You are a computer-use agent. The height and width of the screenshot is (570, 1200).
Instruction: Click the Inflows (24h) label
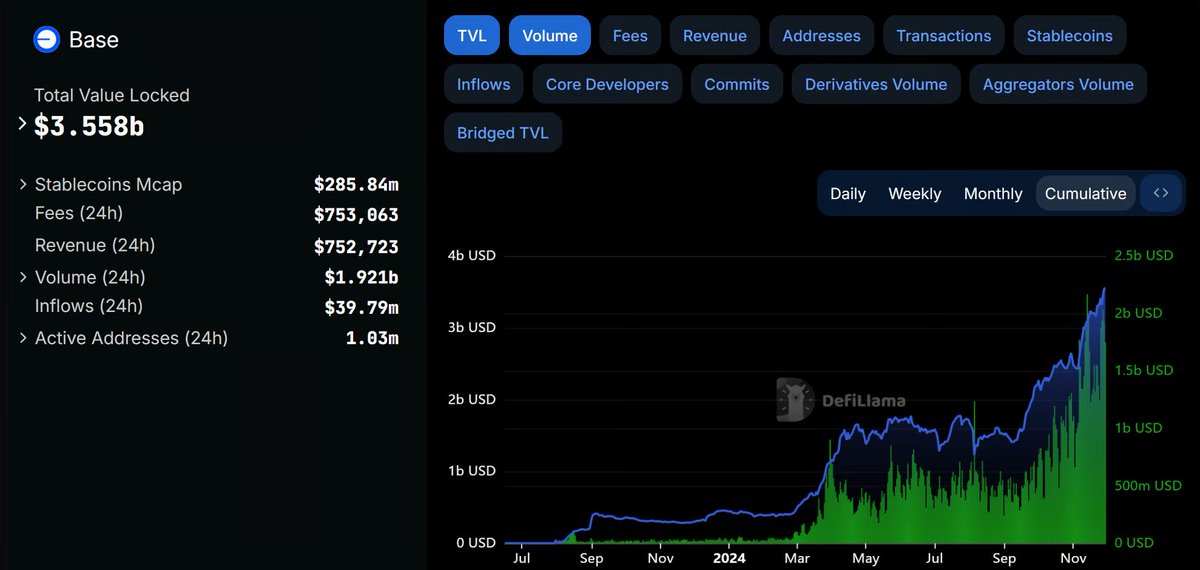tap(89, 306)
